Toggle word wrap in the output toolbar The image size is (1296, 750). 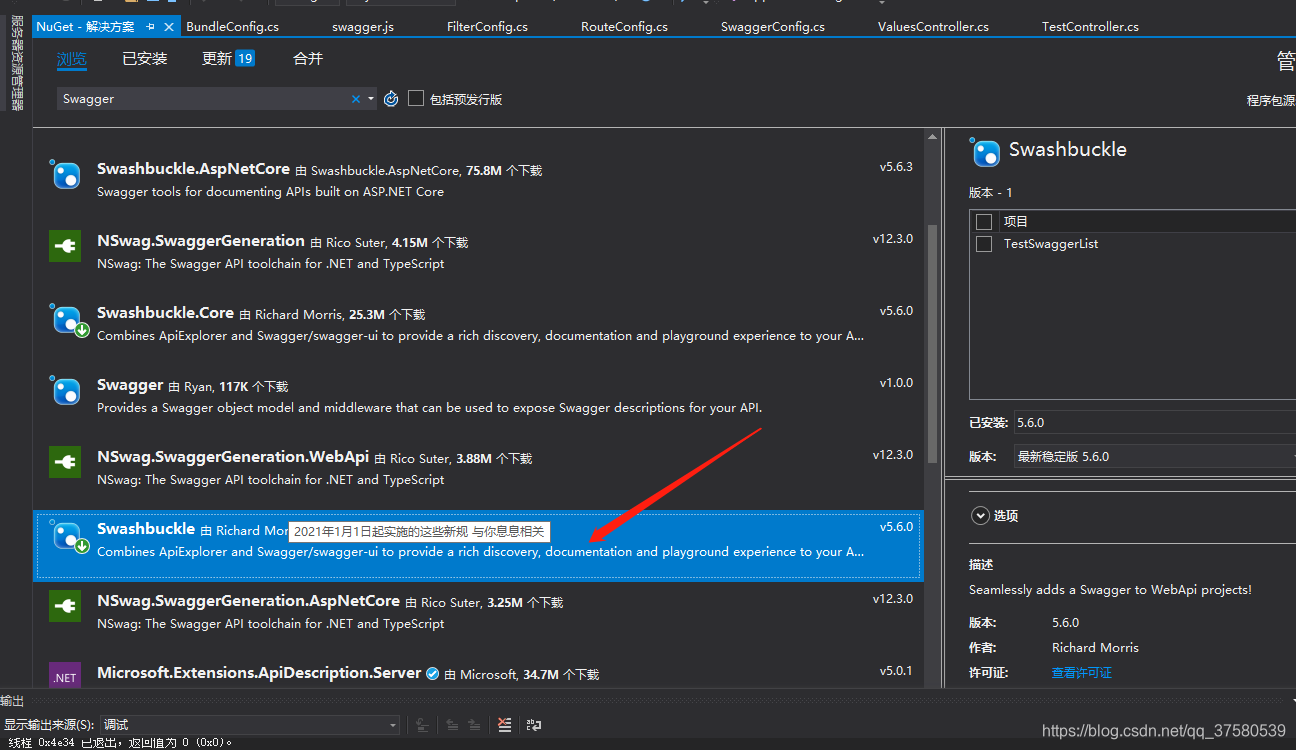tap(534, 725)
